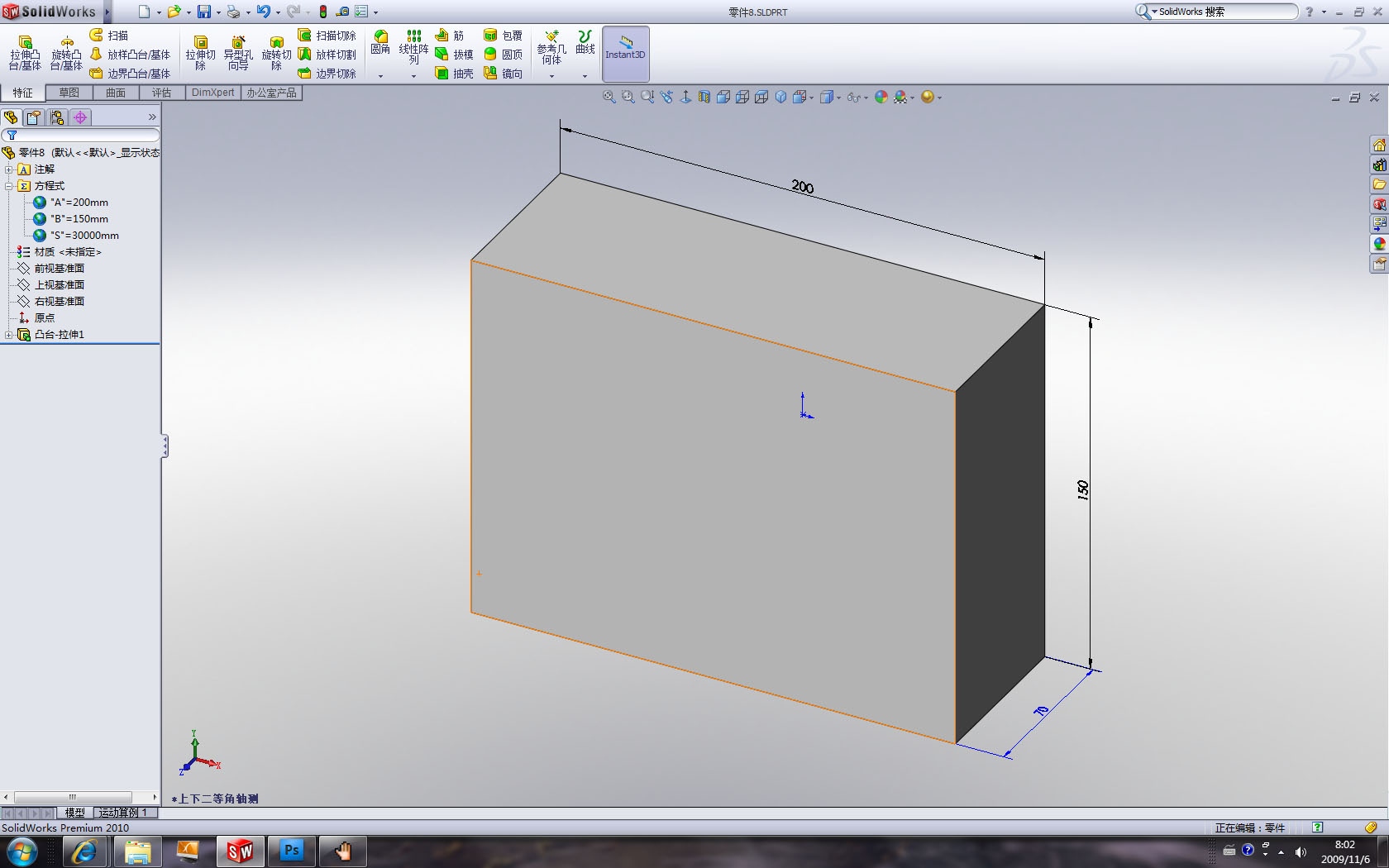Open Internet Explorer from the taskbar

84,851
